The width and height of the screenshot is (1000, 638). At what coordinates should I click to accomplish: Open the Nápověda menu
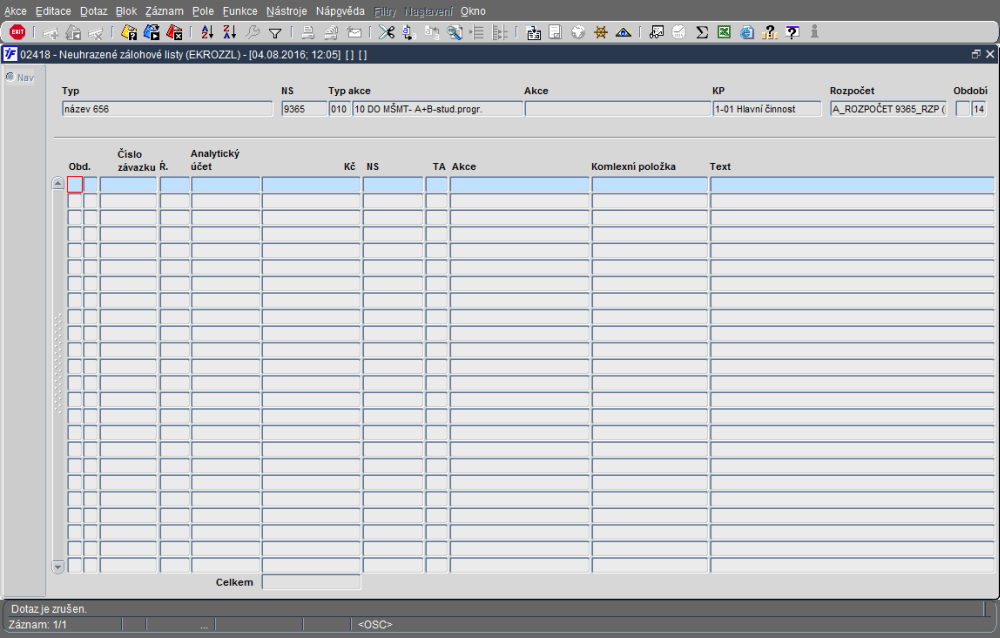click(x=340, y=11)
